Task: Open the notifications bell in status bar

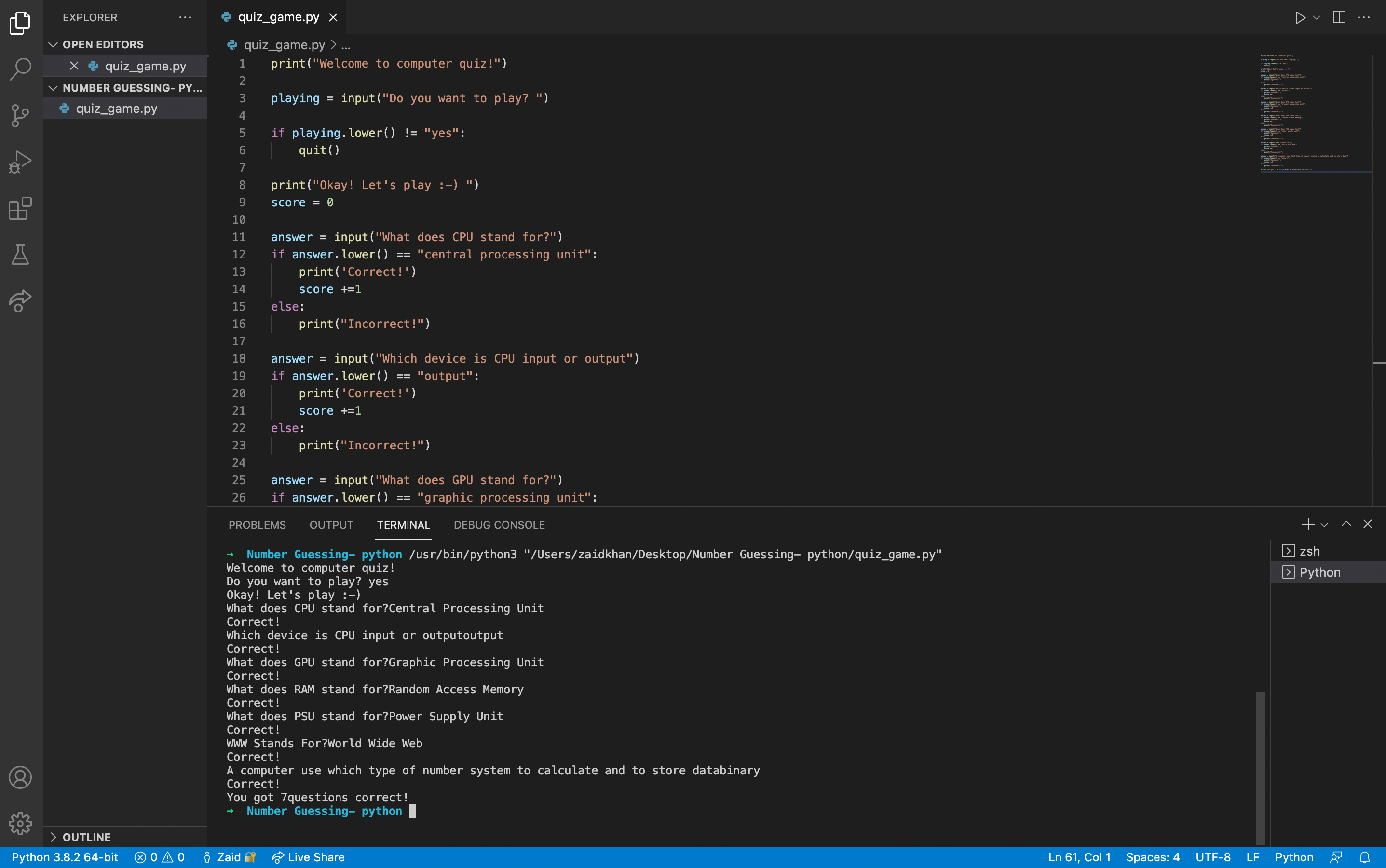Action: point(1365,857)
